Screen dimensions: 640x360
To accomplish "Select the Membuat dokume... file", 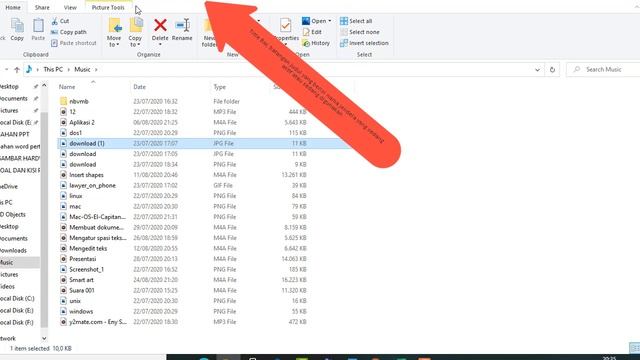I will coord(96,228).
